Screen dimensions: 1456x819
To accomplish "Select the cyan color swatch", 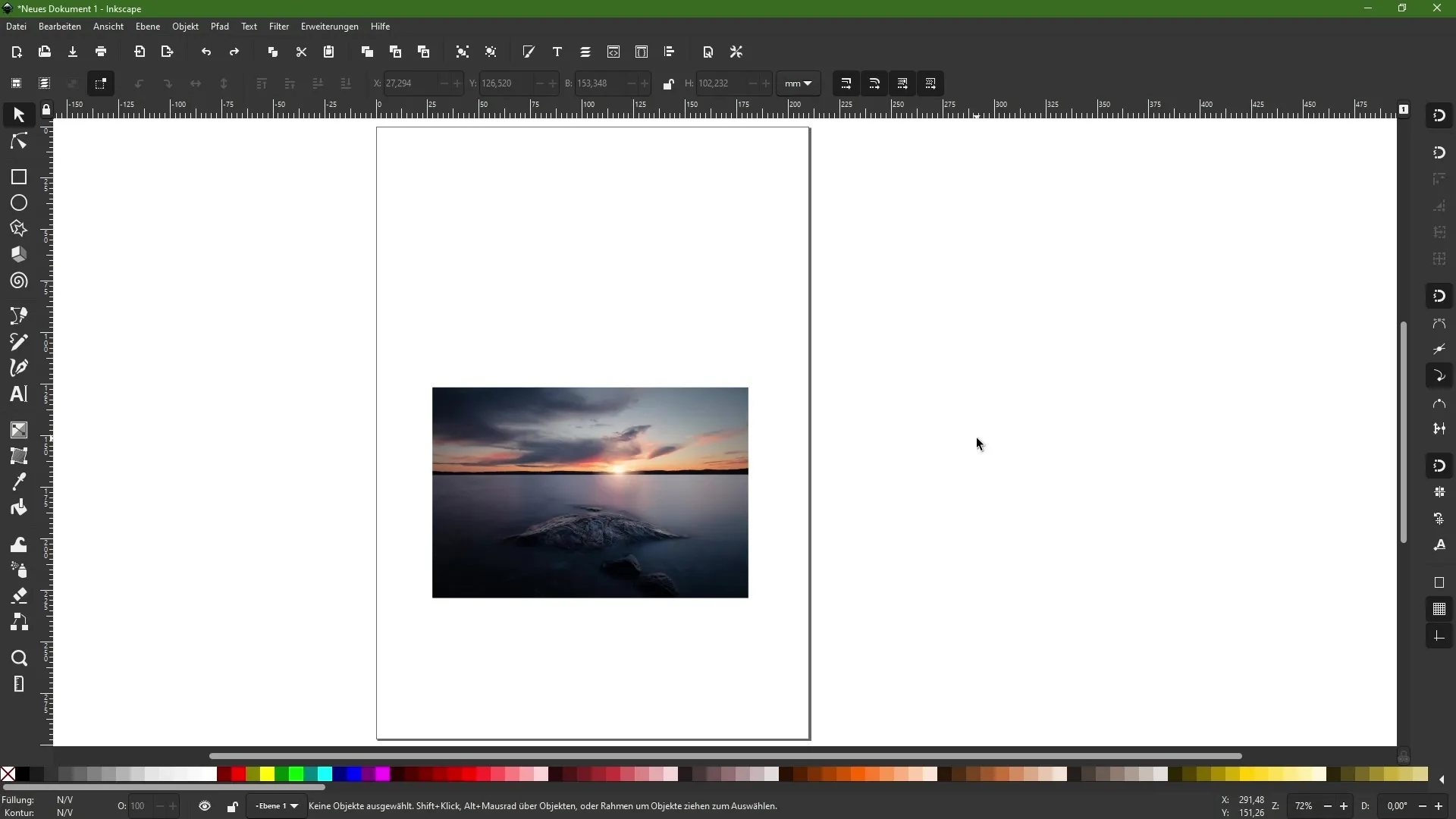I will [325, 774].
